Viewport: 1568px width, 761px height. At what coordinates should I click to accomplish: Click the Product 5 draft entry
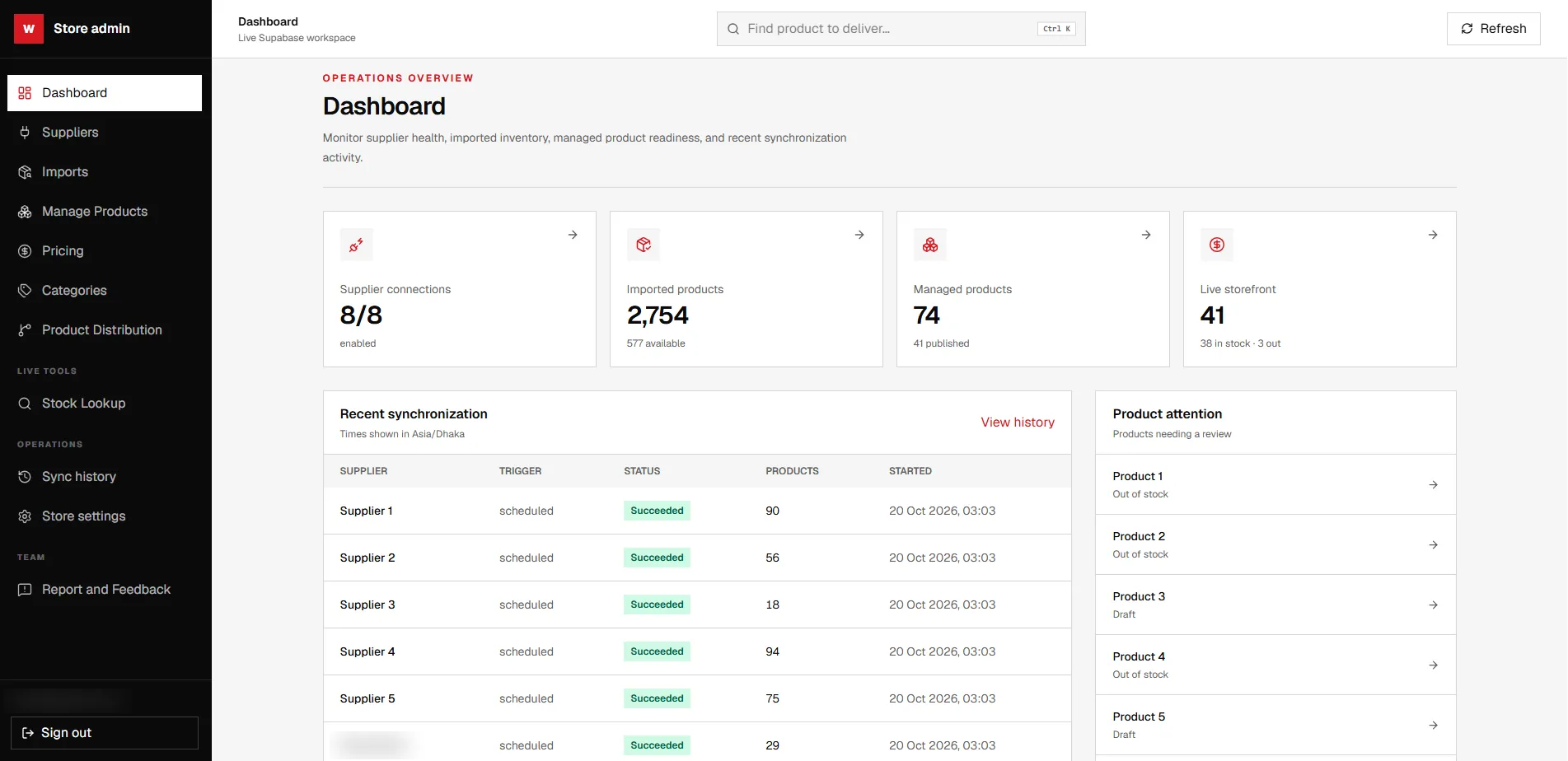tap(1275, 726)
